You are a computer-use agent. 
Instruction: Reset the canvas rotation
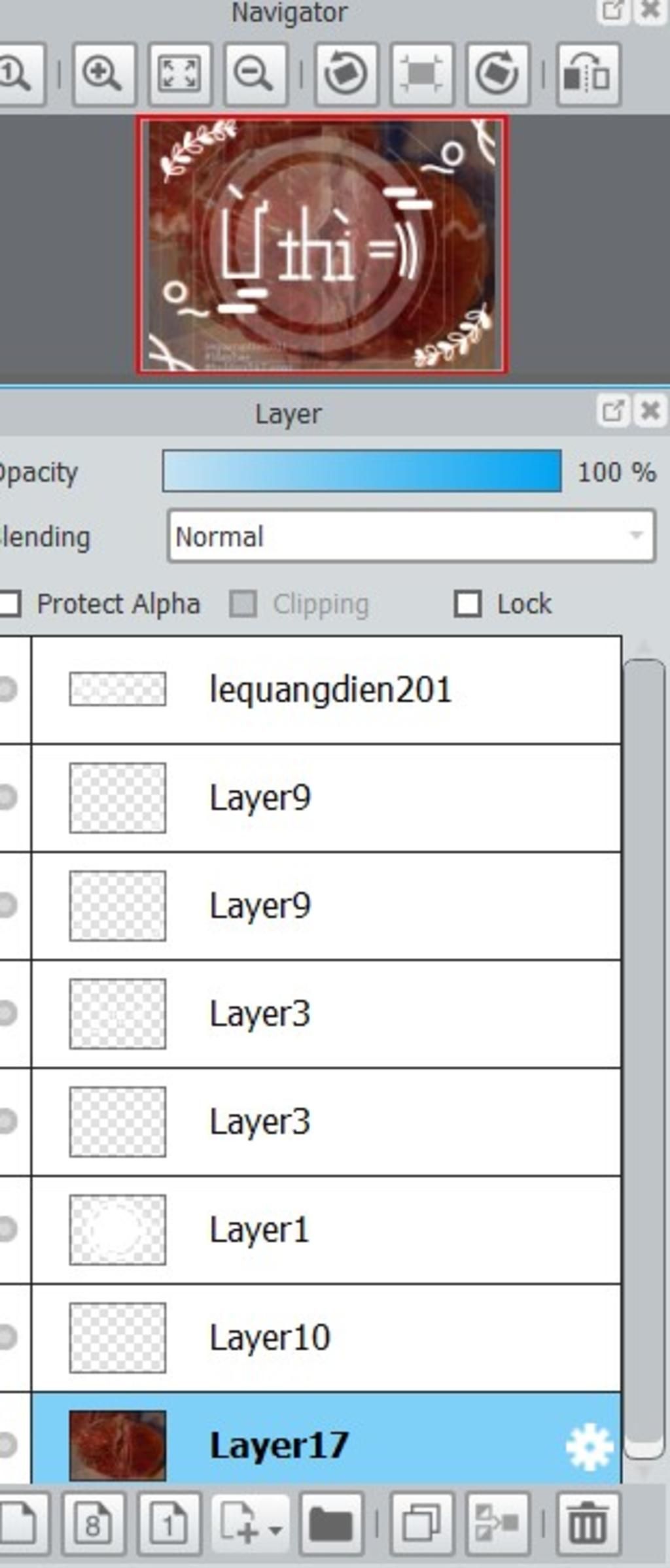point(422,74)
